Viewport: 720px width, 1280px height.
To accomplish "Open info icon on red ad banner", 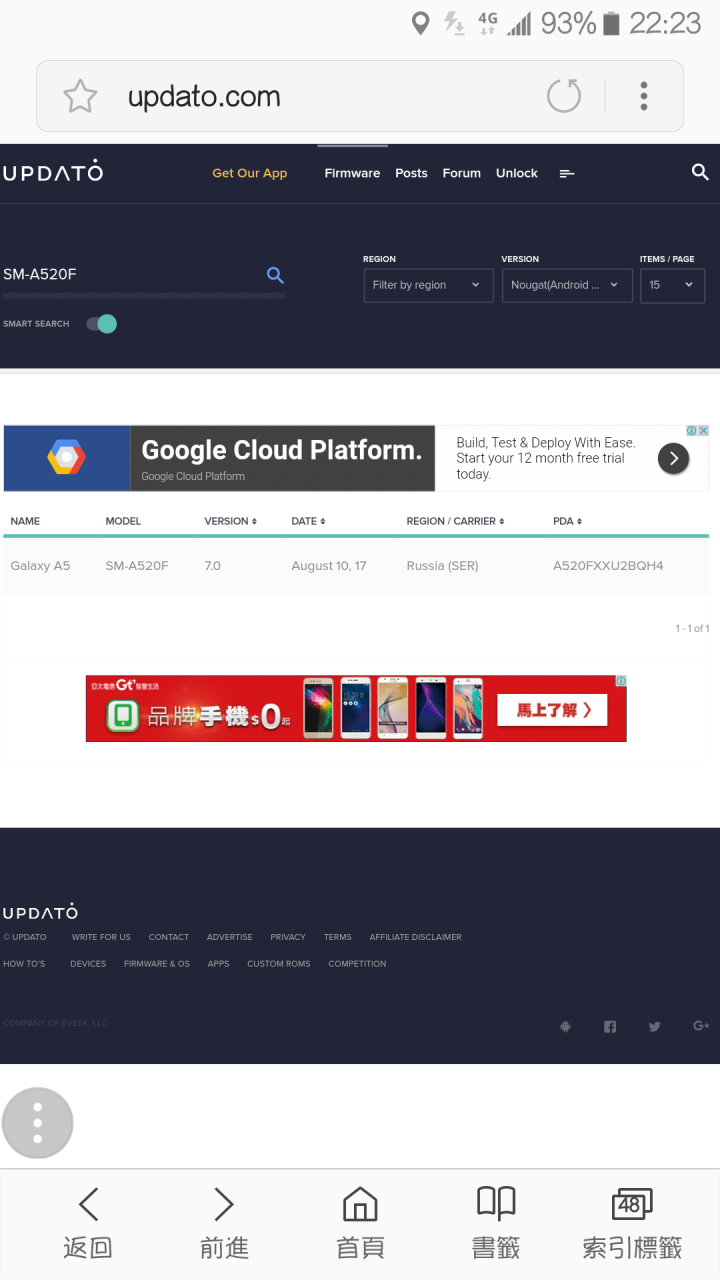I will tap(621, 681).
